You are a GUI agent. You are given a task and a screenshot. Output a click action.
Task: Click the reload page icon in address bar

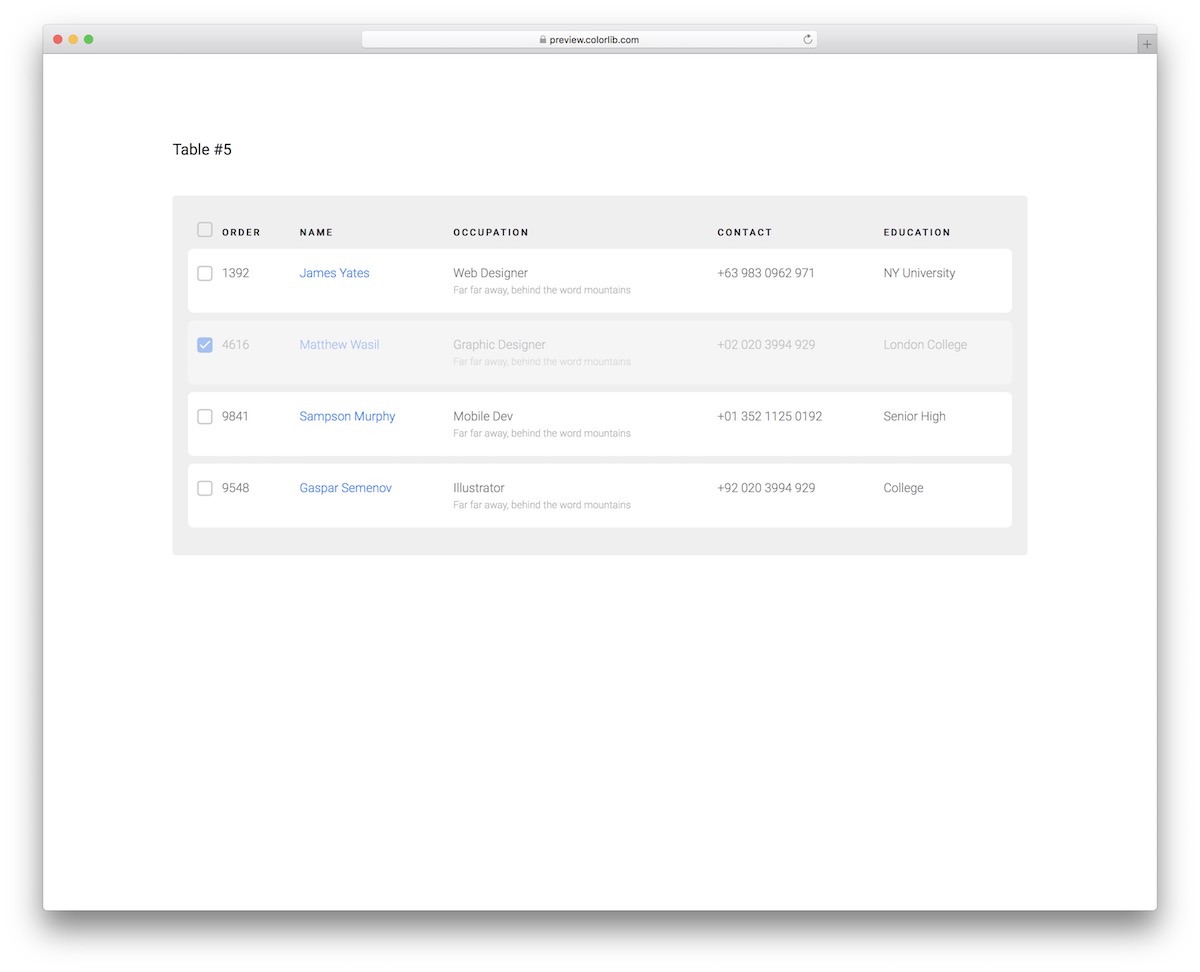tap(807, 40)
